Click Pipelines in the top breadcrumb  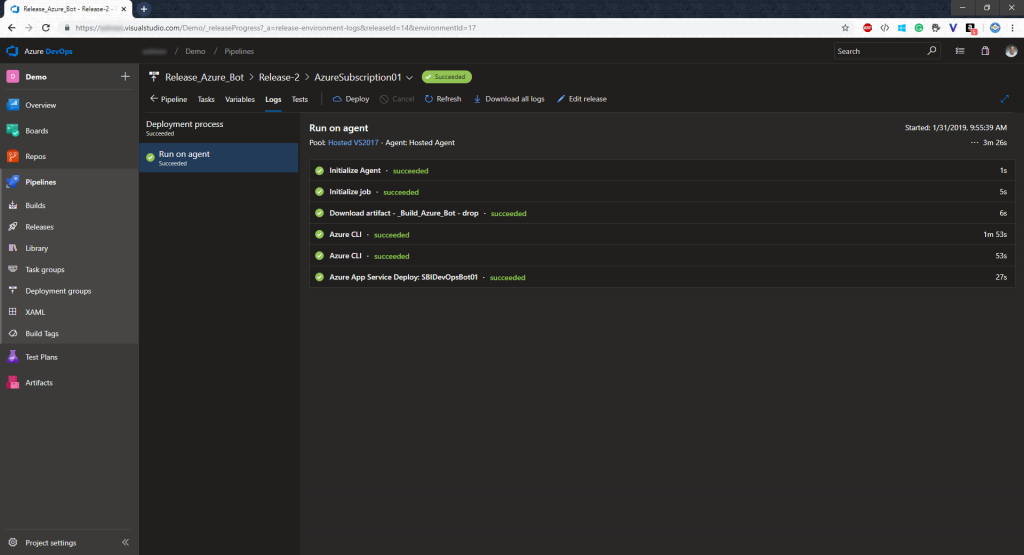pos(239,51)
